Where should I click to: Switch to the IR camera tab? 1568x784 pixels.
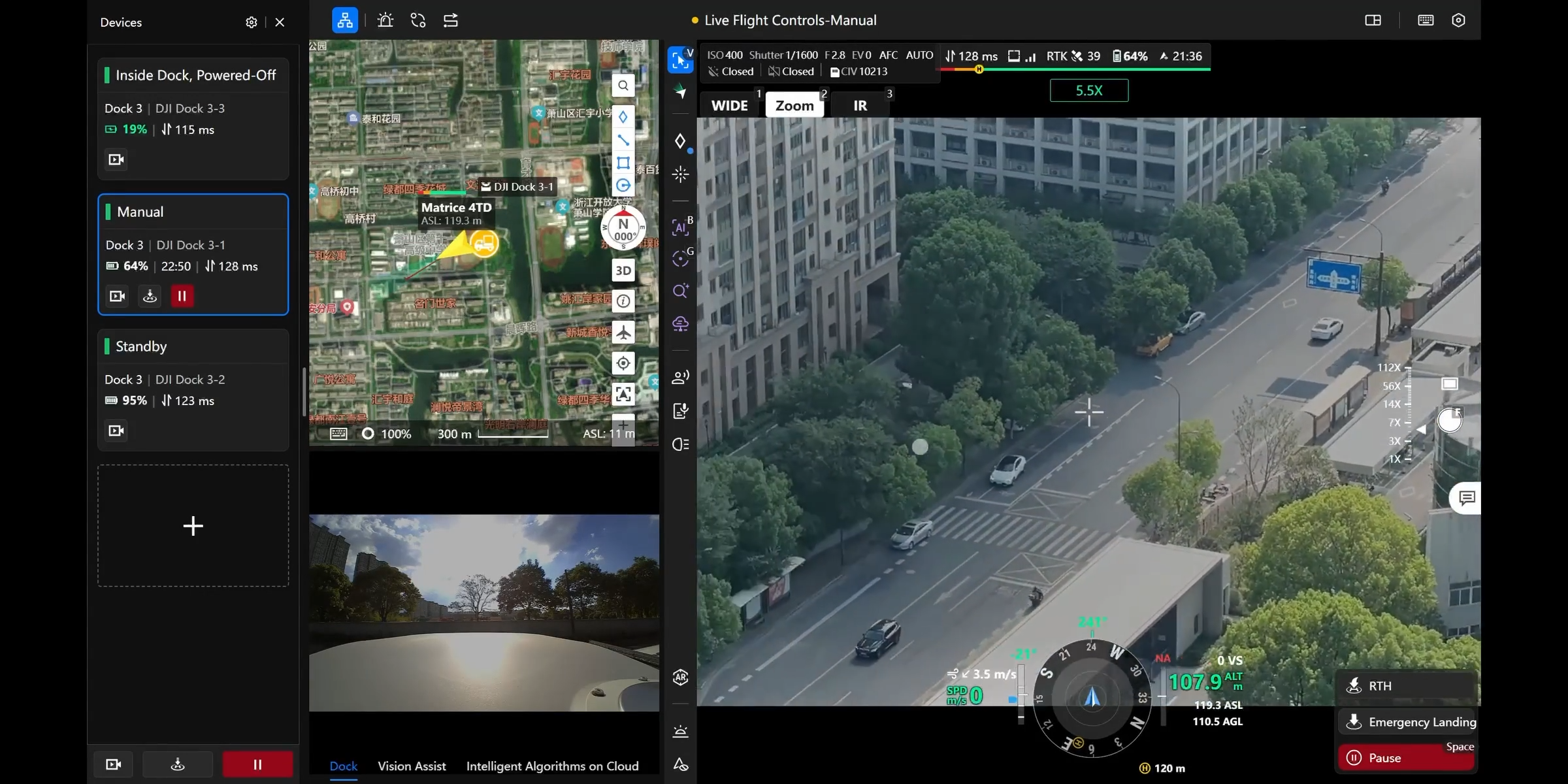click(860, 106)
